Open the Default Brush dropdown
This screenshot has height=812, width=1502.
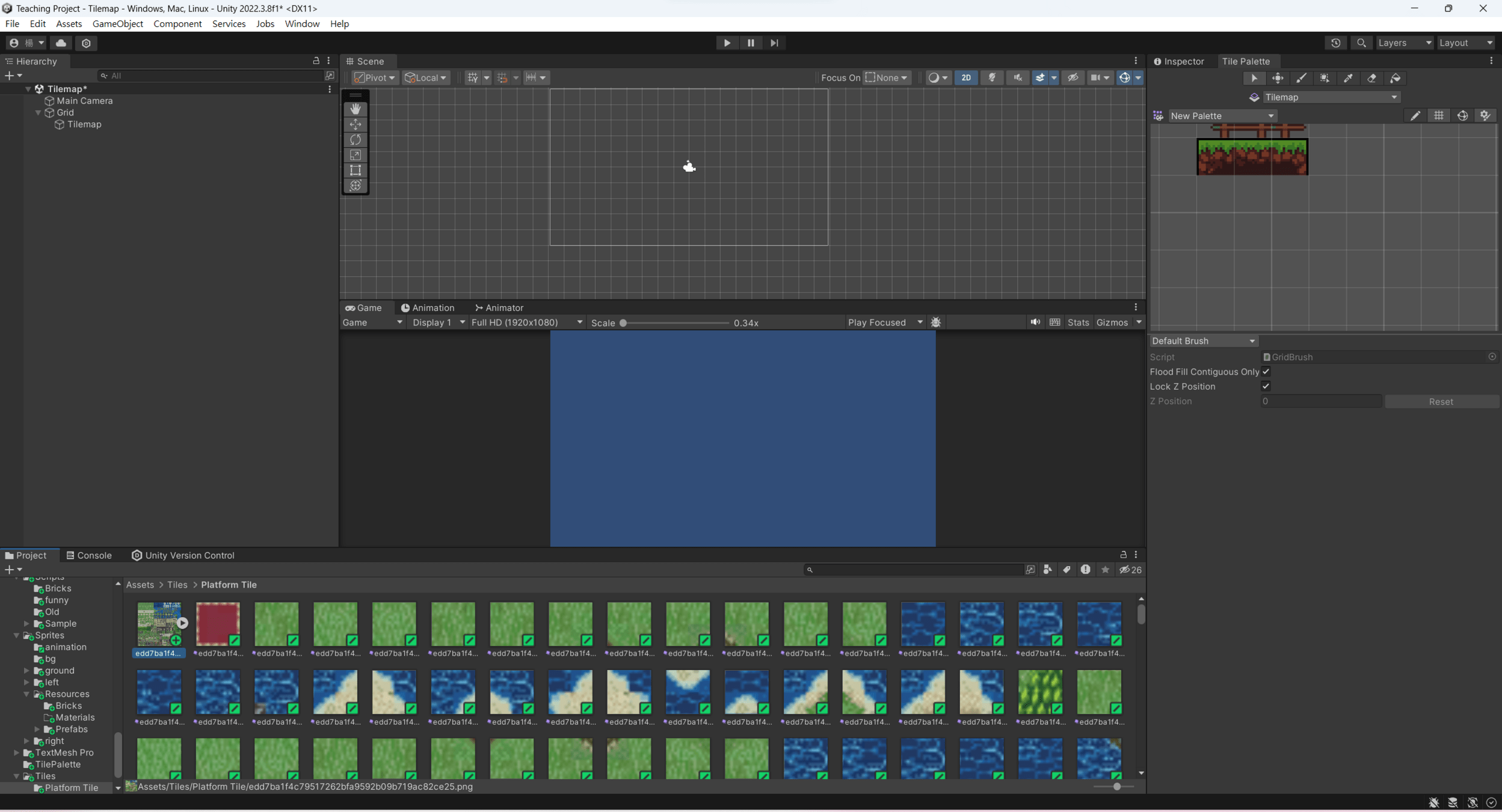point(1202,340)
